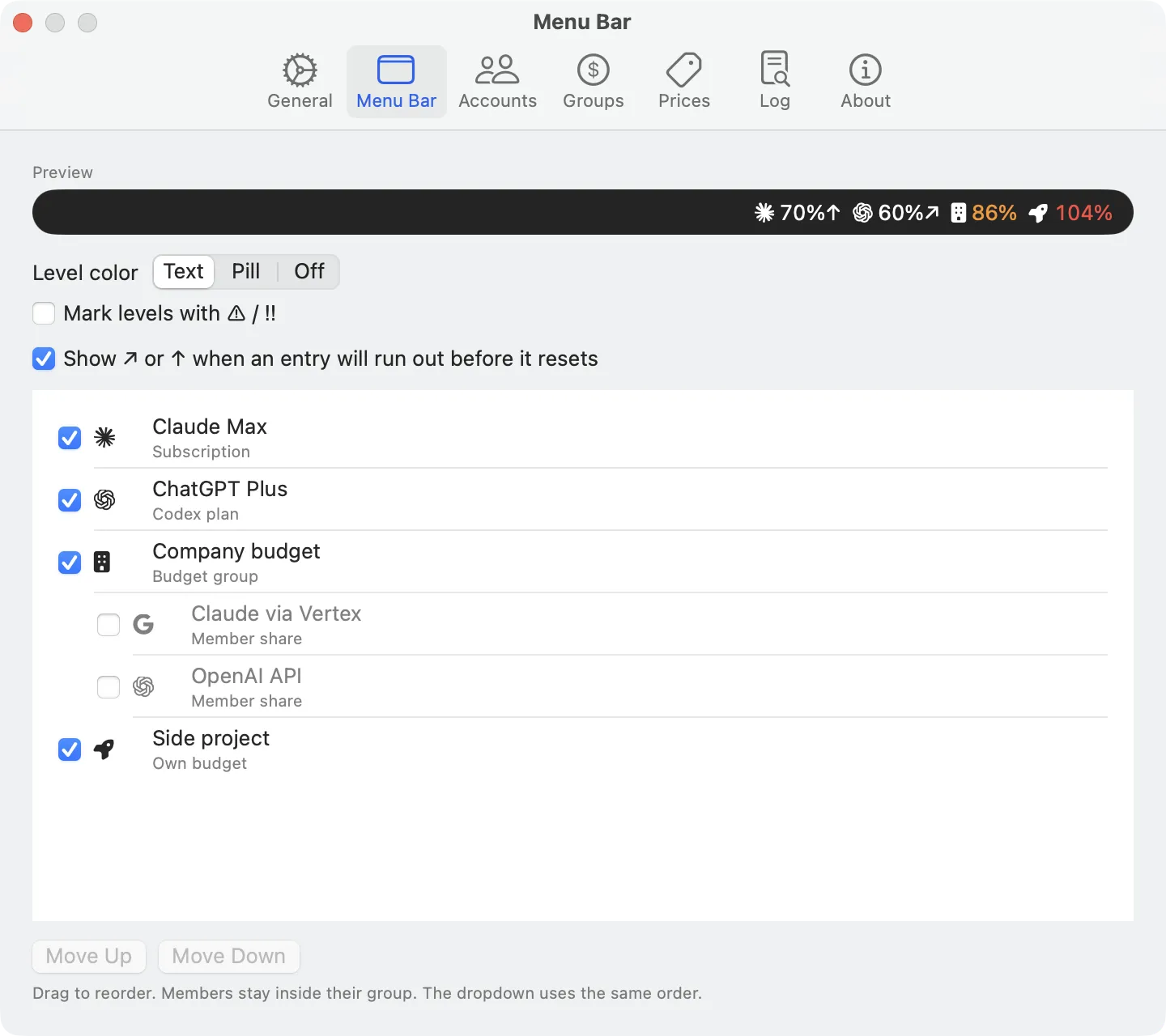Image resolution: width=1166 pixels, height=1036 pixels.
Task: Select the Side project row label
Action: (211, 738)
